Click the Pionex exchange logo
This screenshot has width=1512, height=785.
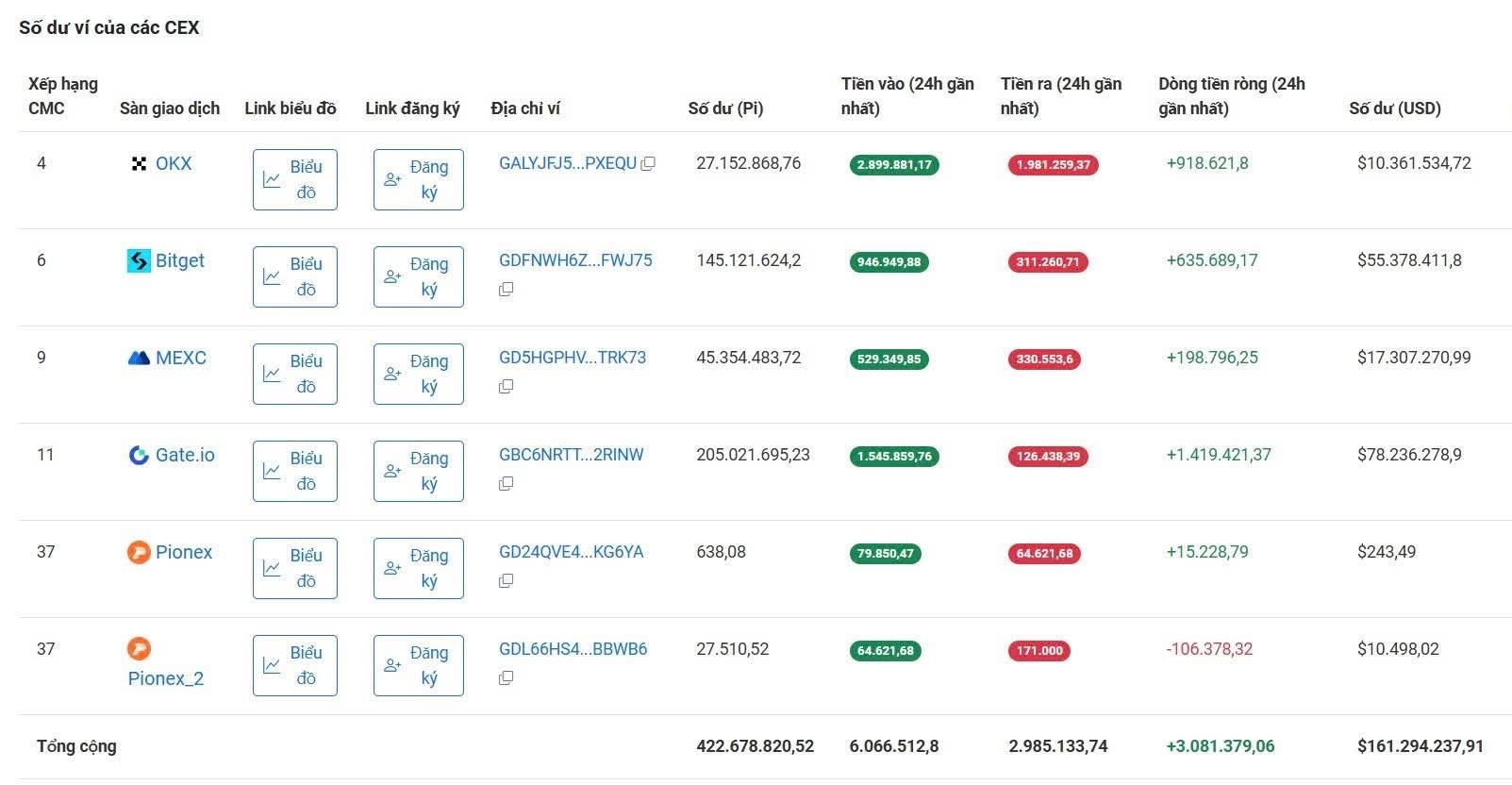[x=139, y=552]
